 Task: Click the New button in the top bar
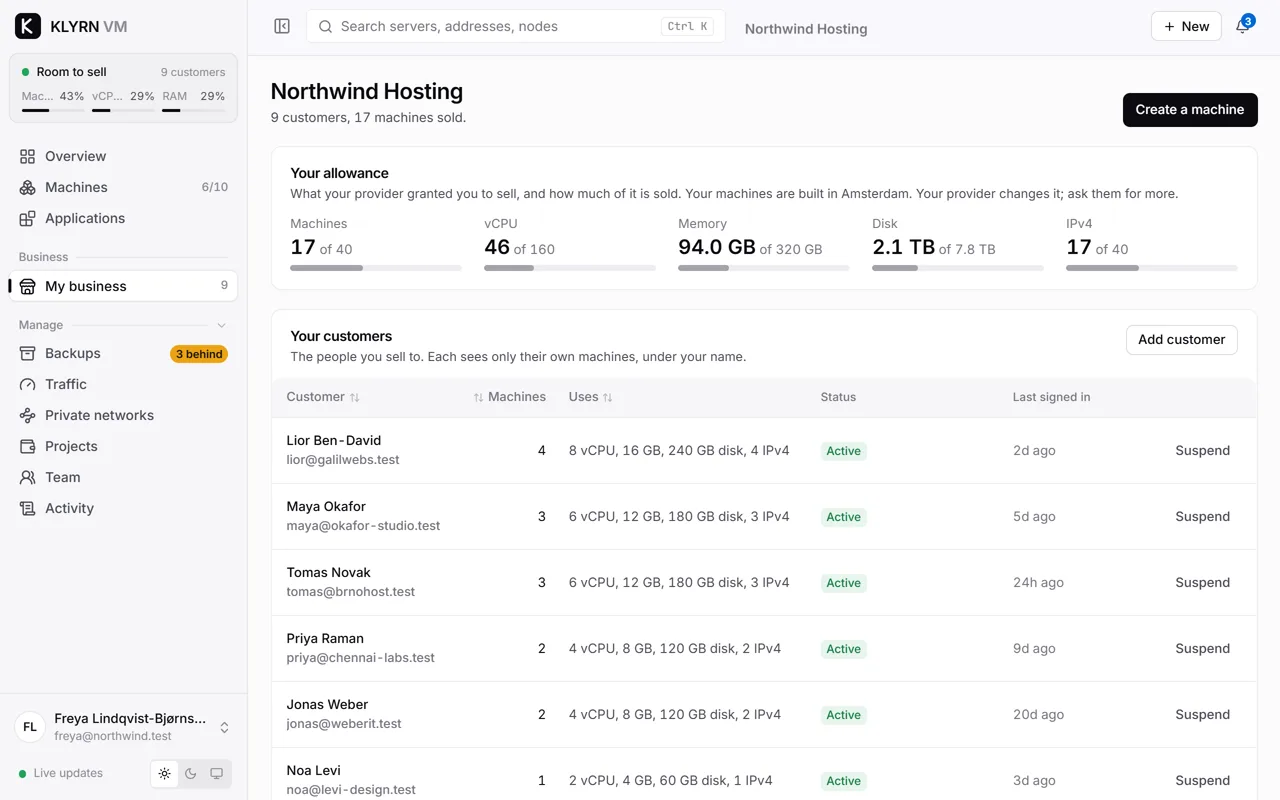coord(1186,26)
